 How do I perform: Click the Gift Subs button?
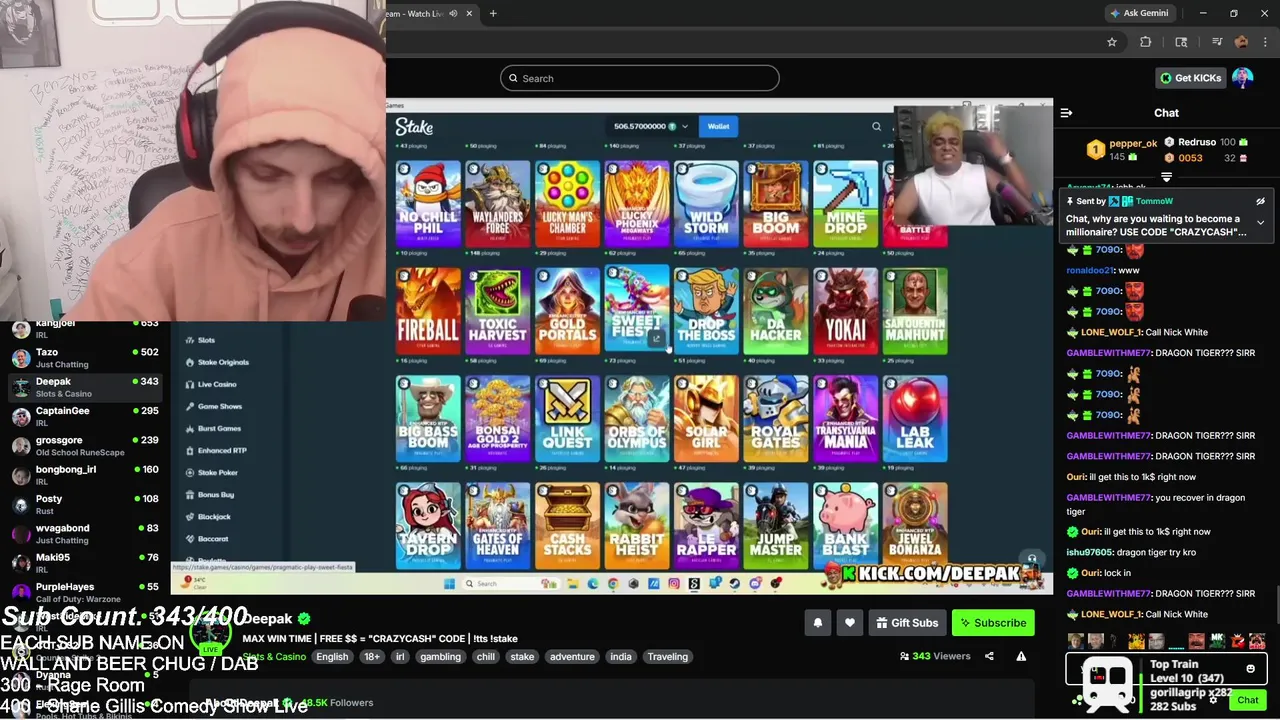click(907, 623)
